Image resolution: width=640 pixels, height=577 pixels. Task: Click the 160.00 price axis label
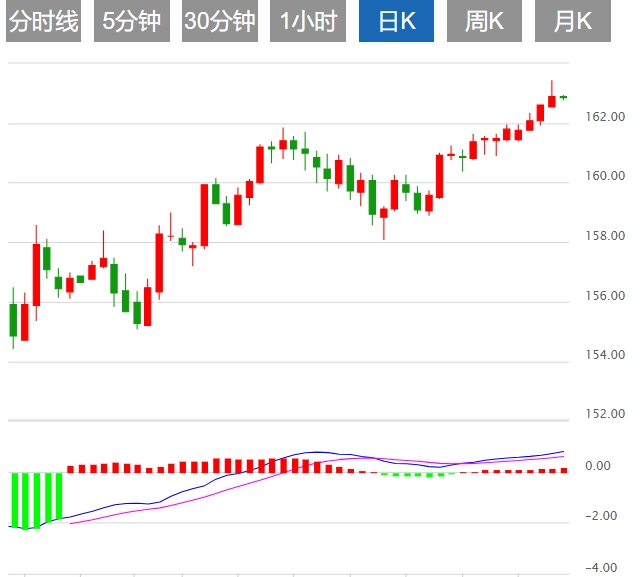pos(603,176)
